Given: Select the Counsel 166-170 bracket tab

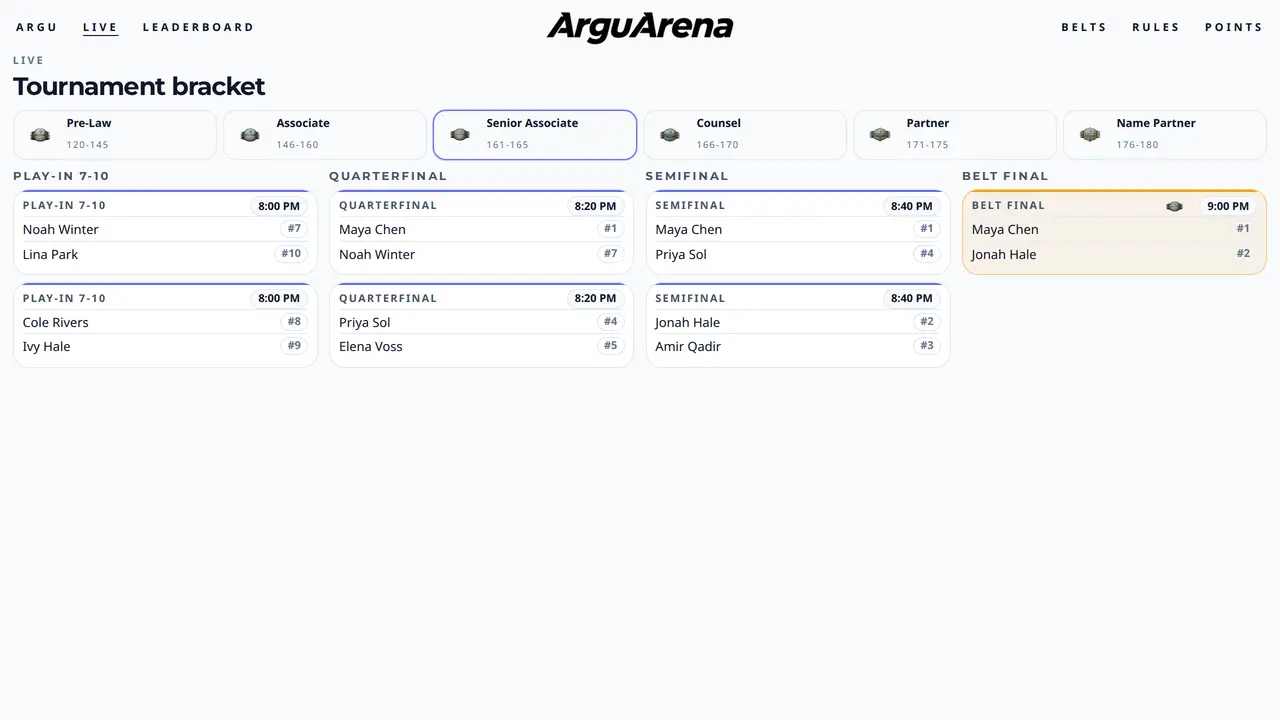Looking at the screenshot, I should [x=745, y=135].
